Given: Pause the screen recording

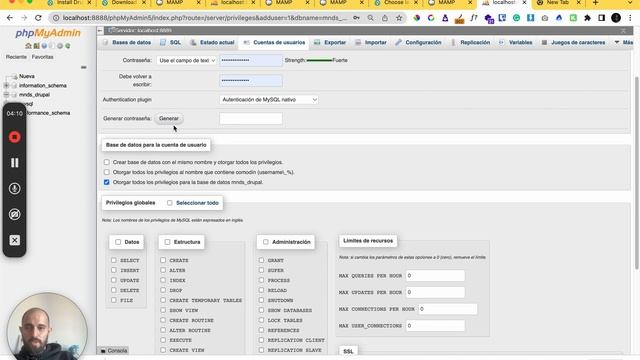Looking at the screenshot, I should [15, 163].
